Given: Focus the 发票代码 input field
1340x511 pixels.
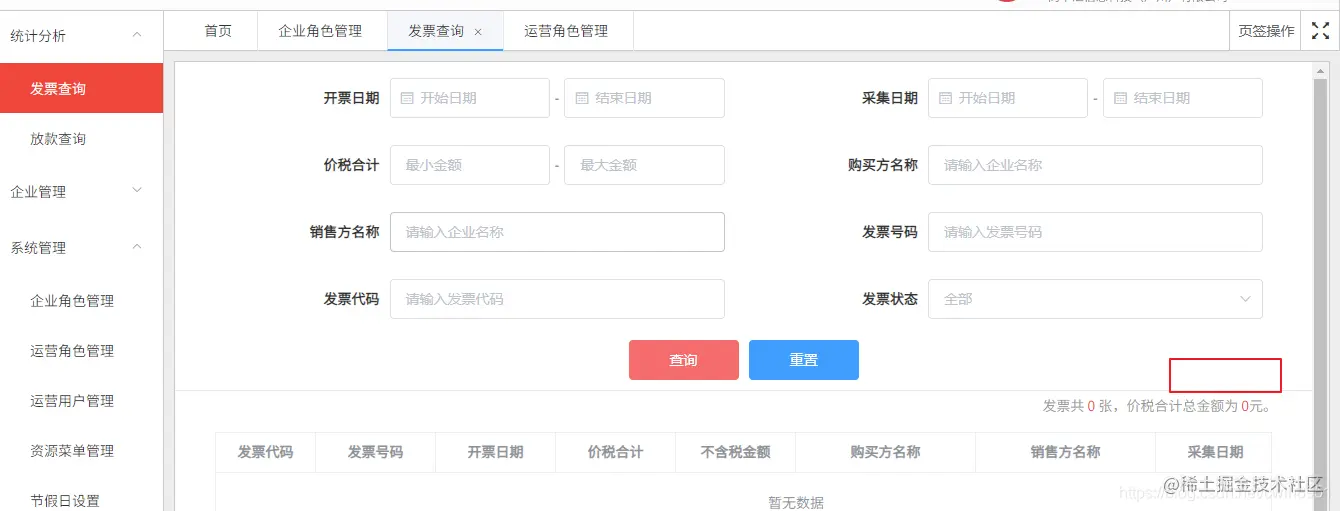Looking at the screenshot, I should (557, 299).
